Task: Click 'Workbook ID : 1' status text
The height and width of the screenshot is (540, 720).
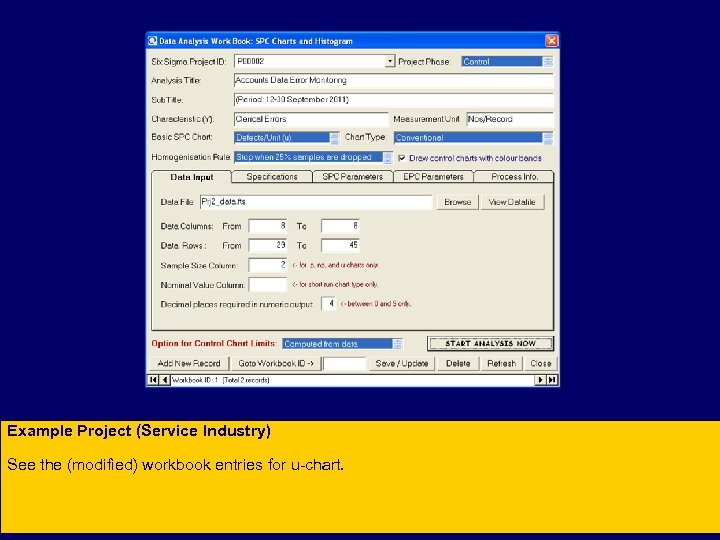Action: (x=195, y=380)
